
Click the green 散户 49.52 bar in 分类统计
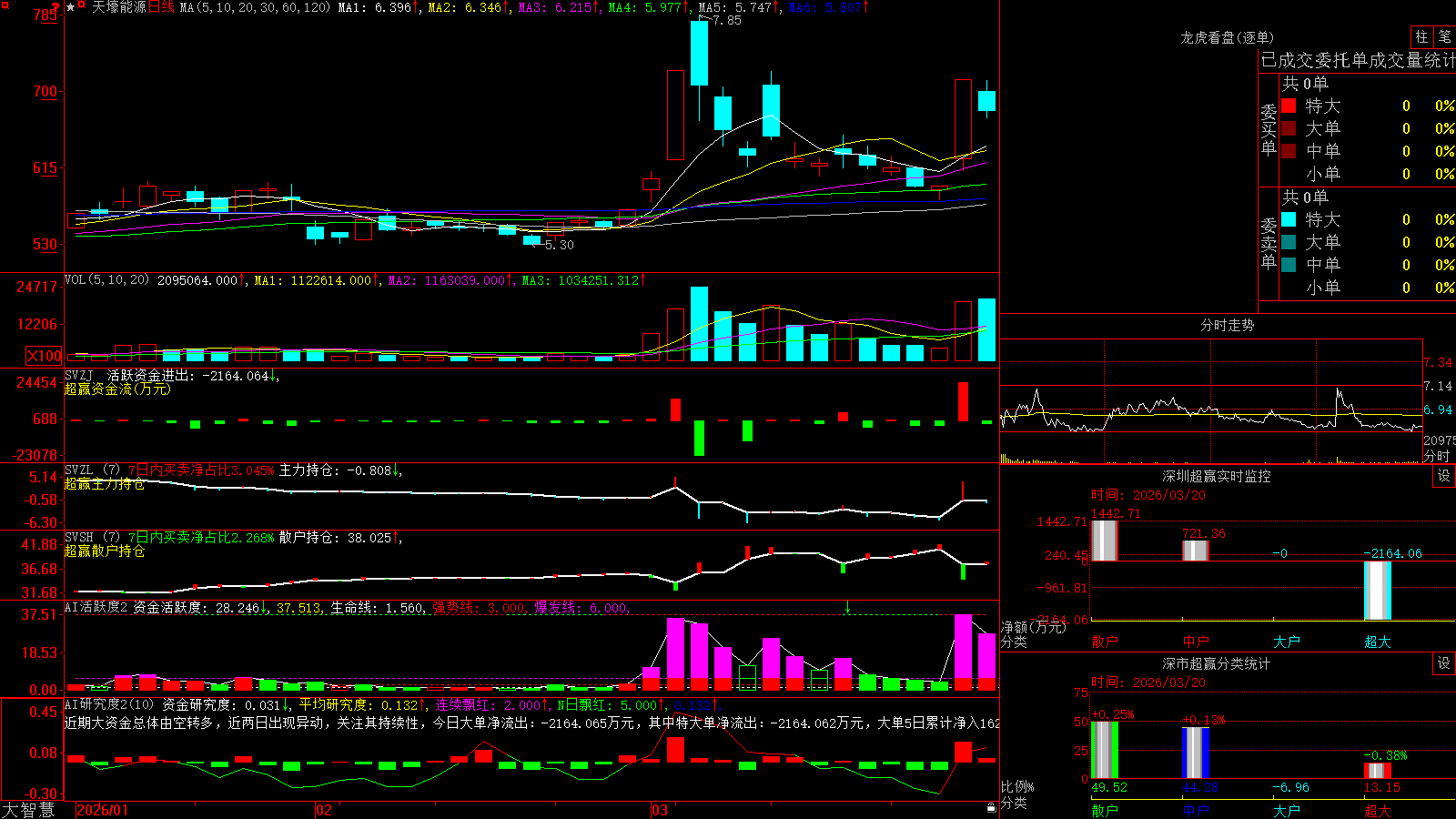[1104, 750]
